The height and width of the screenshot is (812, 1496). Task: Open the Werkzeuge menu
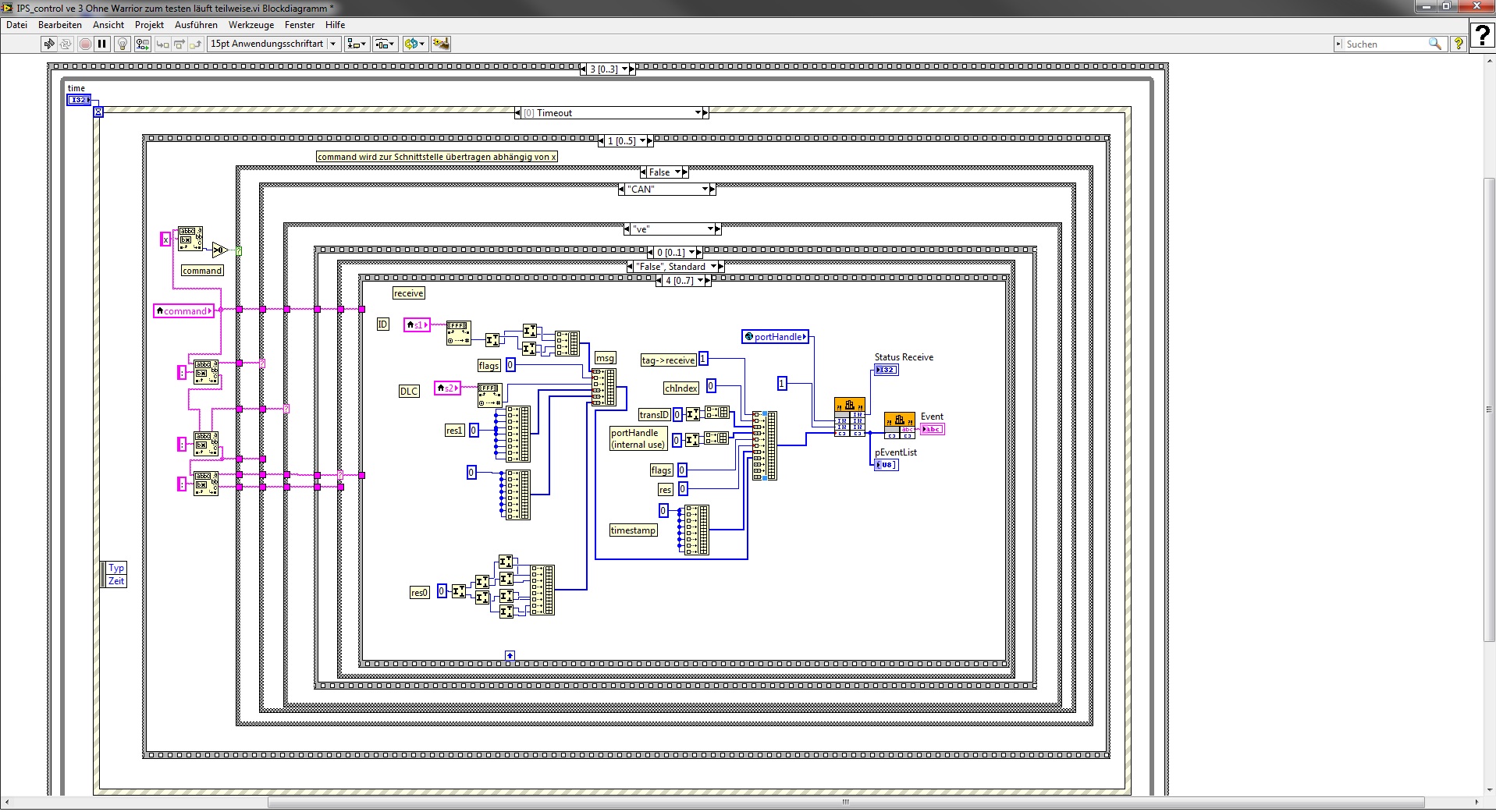[x=251, y=25]
